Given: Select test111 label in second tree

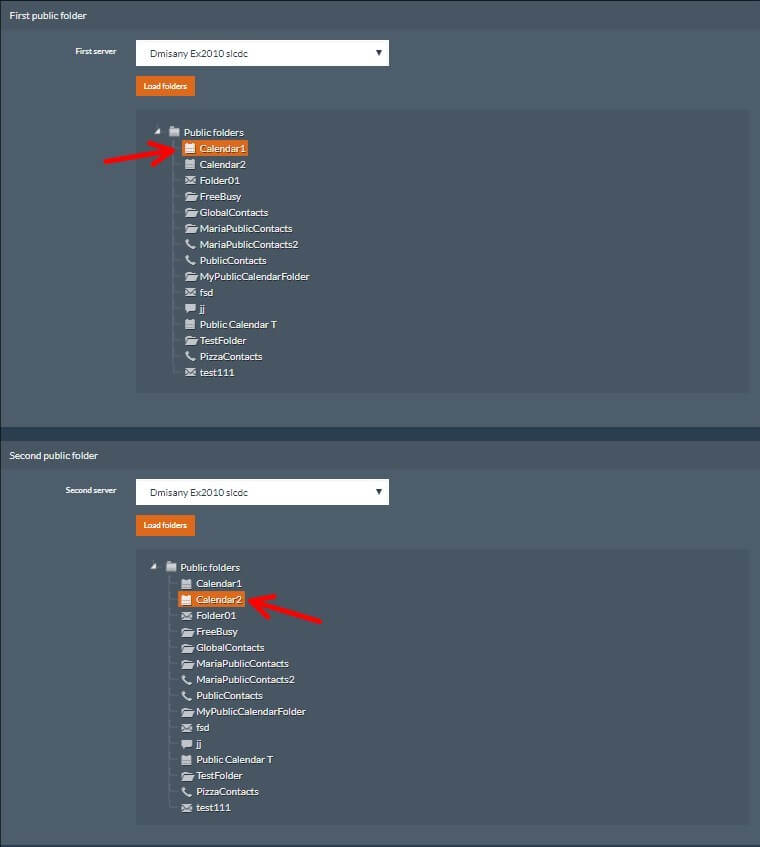Looking at the screenshot, I should pos(213,808).
